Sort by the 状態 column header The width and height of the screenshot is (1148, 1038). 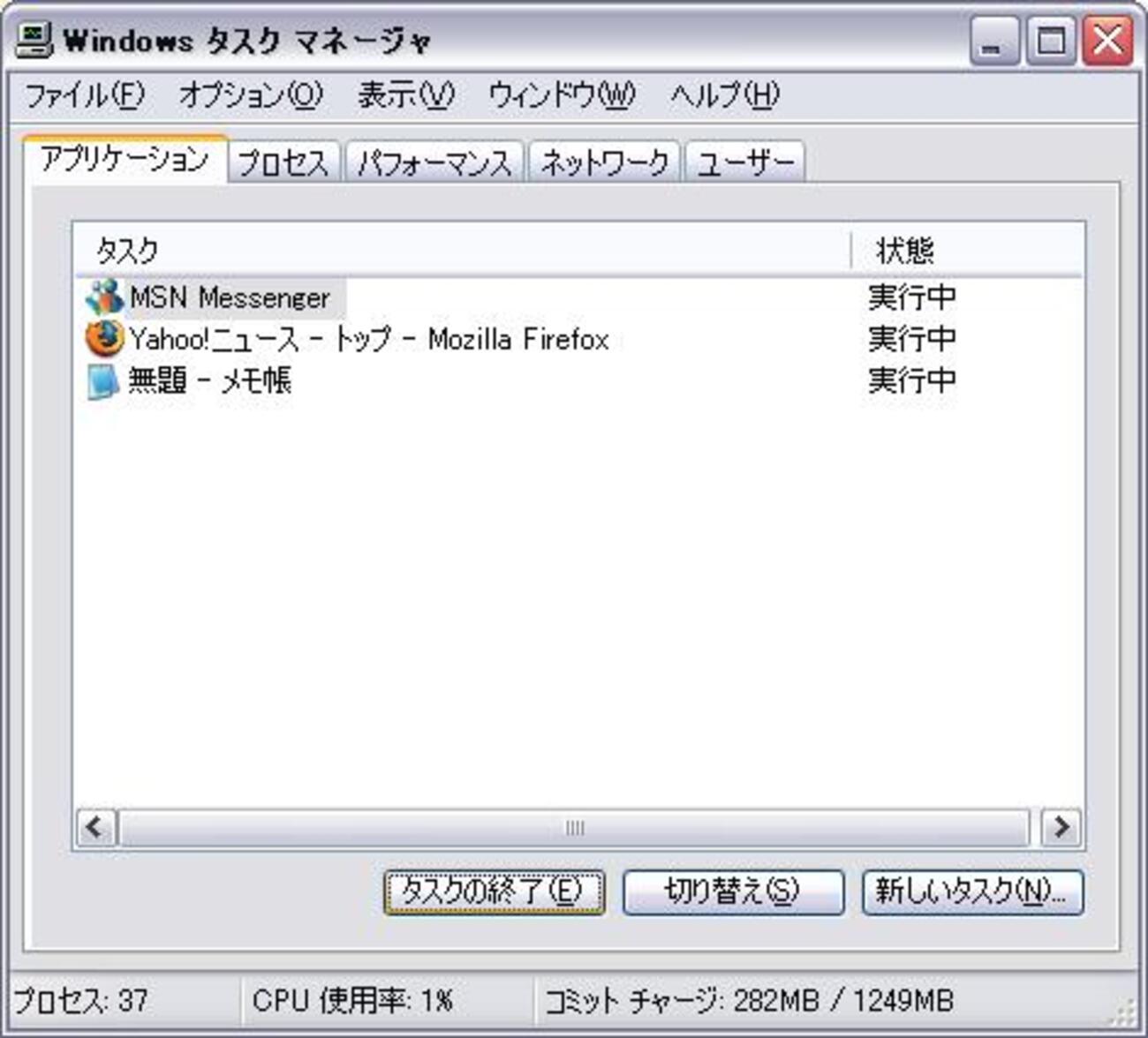967,250
